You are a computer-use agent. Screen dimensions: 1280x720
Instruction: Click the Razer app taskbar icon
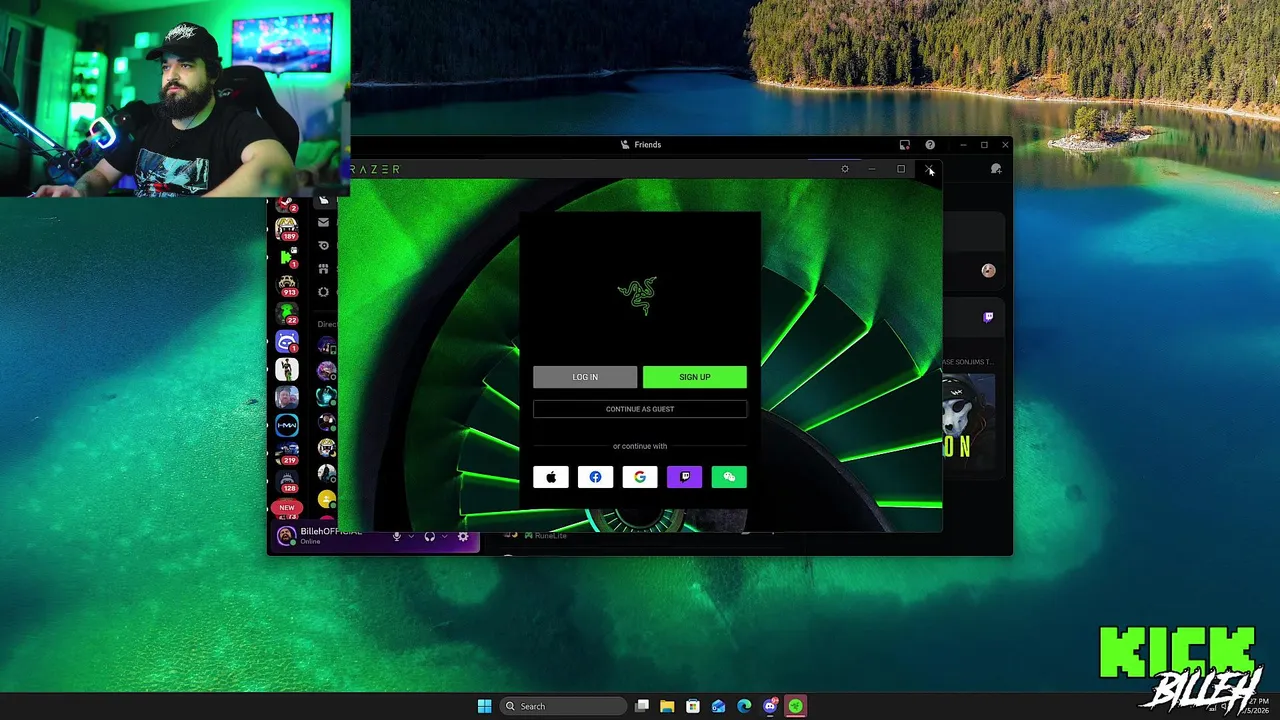click(x=795, y=706)
